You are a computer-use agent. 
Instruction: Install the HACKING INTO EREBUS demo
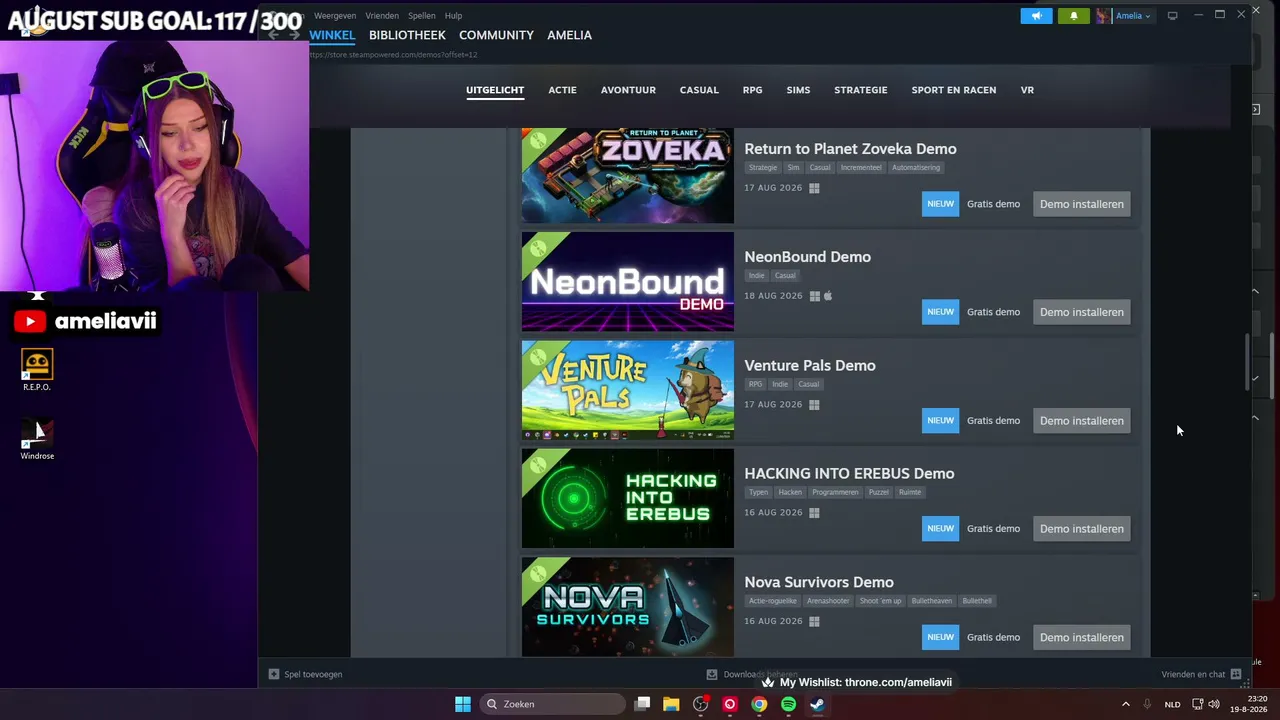1082,529
